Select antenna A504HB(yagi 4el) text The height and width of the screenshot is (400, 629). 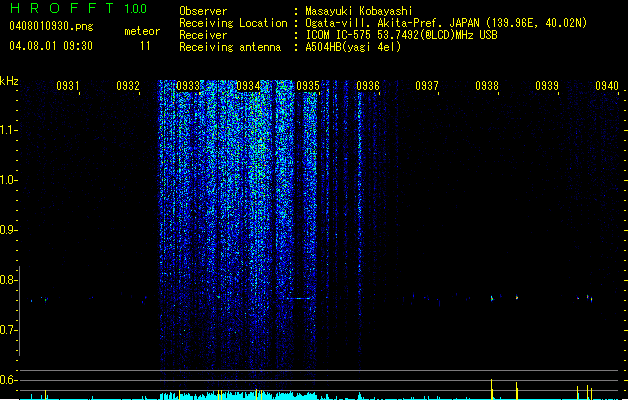point(353,47)
